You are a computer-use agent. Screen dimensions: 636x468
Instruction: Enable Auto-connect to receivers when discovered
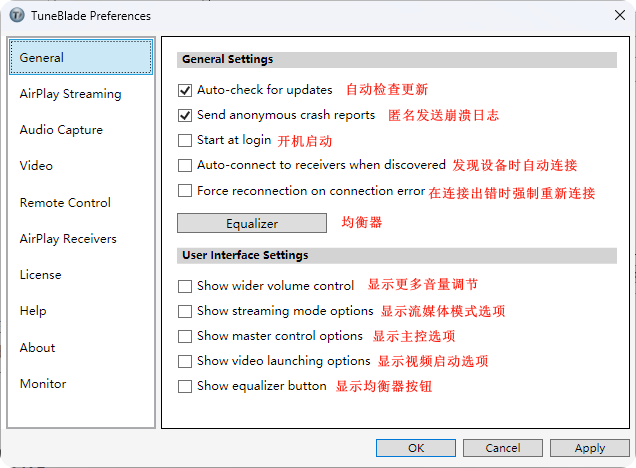[185, 165]
